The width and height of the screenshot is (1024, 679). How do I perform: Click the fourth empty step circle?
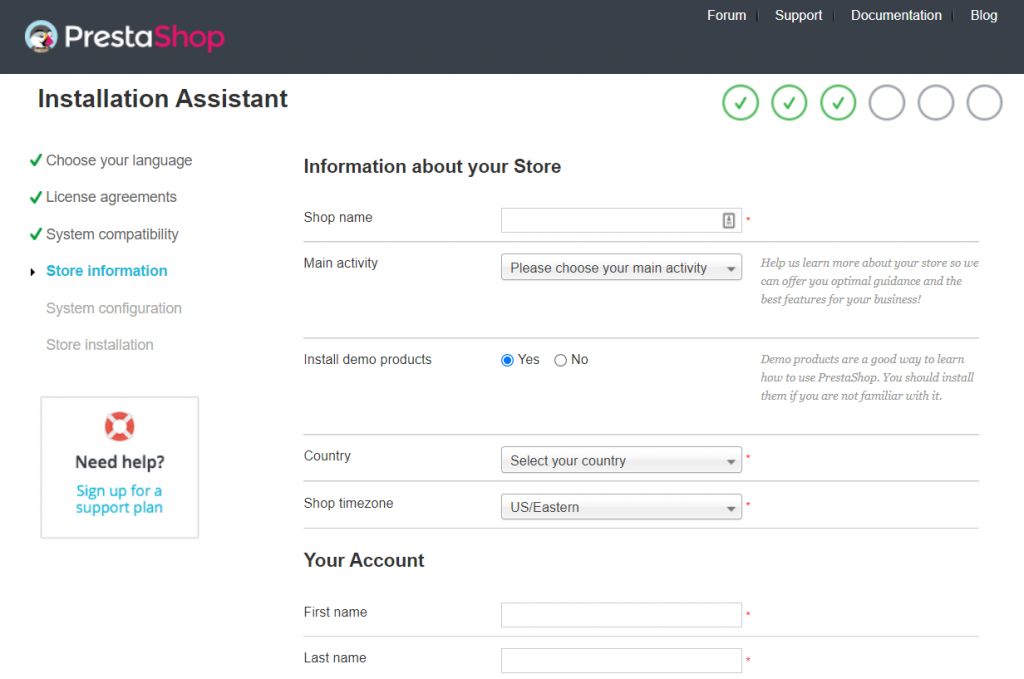tap(886, 102)
